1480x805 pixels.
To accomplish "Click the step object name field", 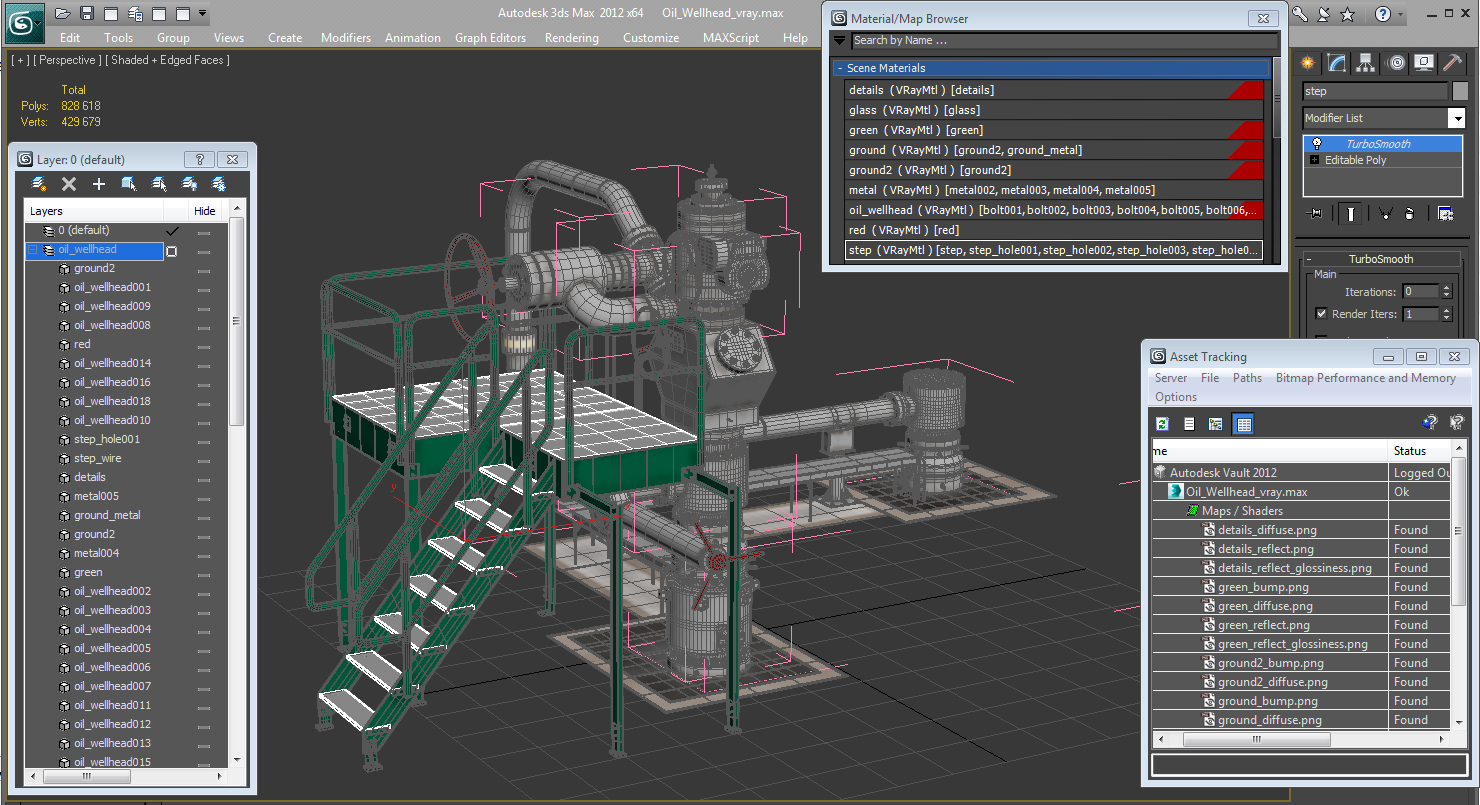I will [1375, 91].
